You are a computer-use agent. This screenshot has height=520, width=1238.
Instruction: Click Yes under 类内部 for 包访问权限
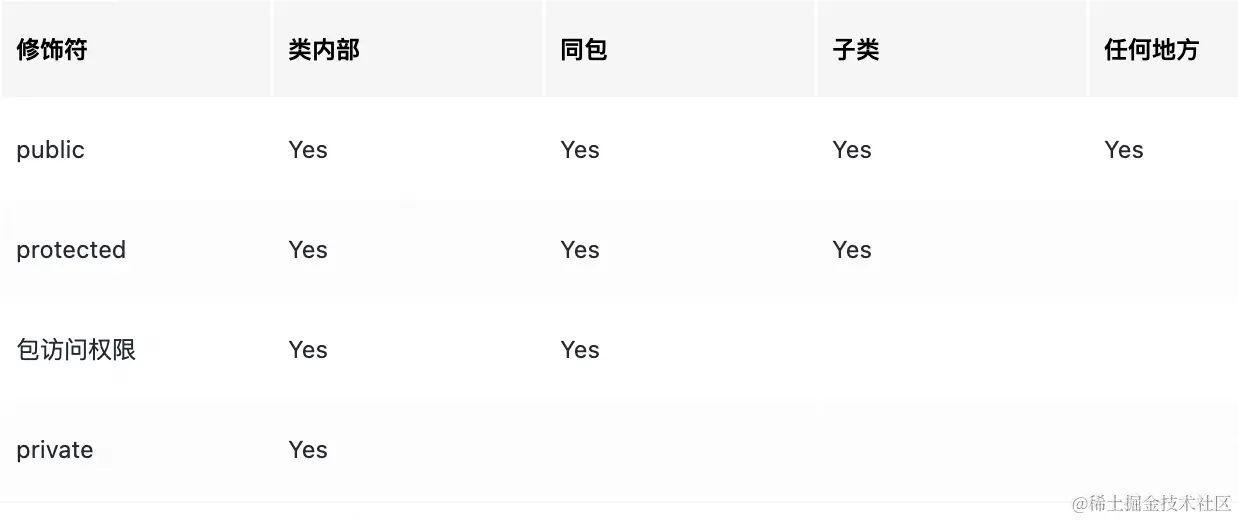click(308, 350)
